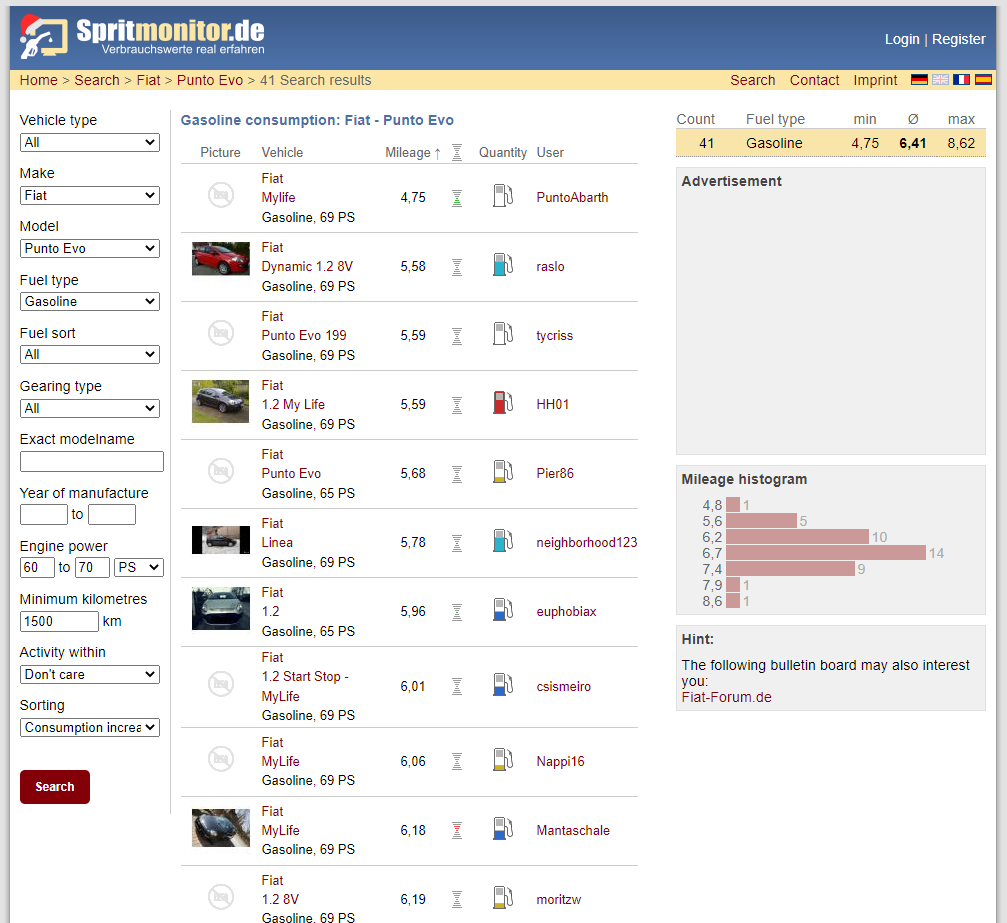Open Fiat in the breadcrumb trail
The height and width of the screenshot is (923, 1007).
(x=148, y=80)
